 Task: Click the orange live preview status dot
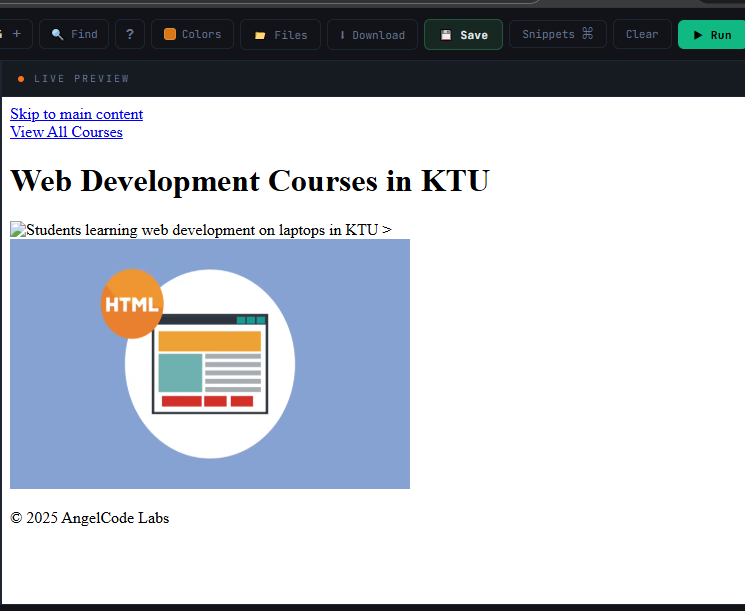21,79
